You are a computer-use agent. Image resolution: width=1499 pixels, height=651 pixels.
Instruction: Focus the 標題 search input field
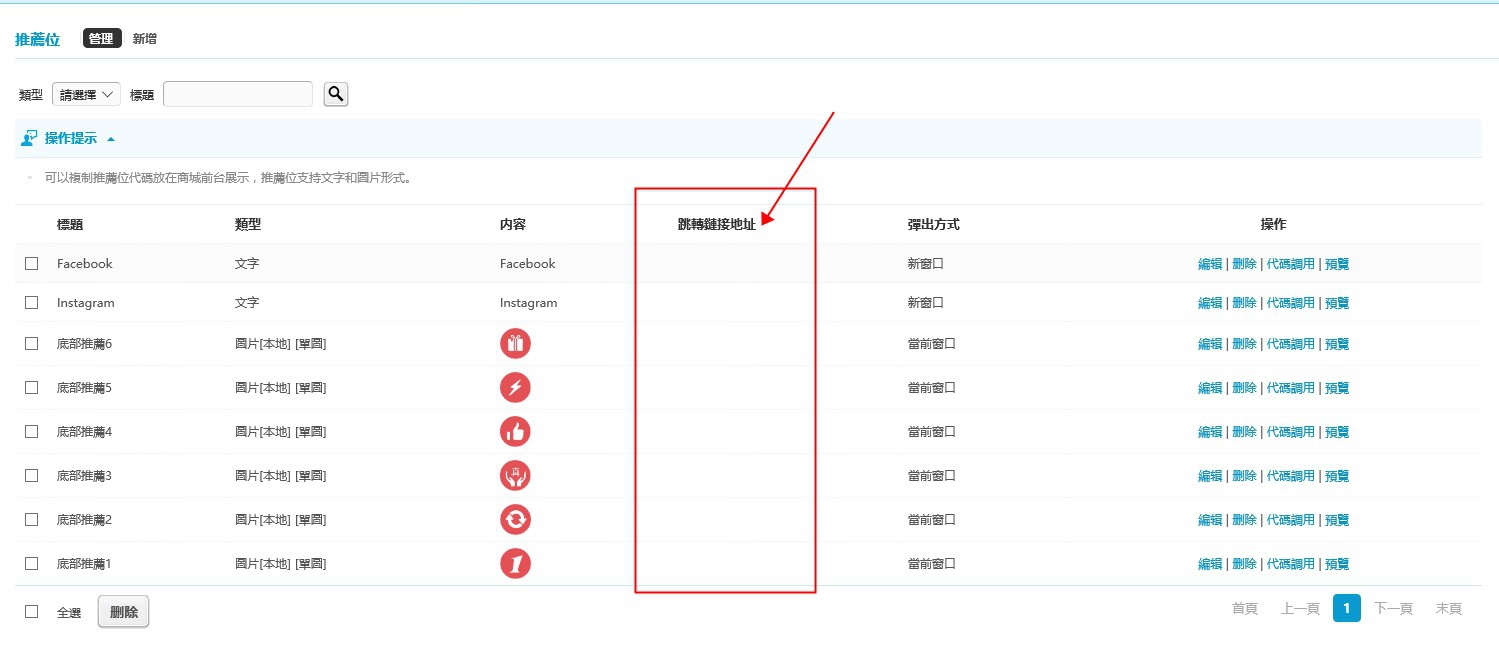pyautogui.click(x=238, y=94)
